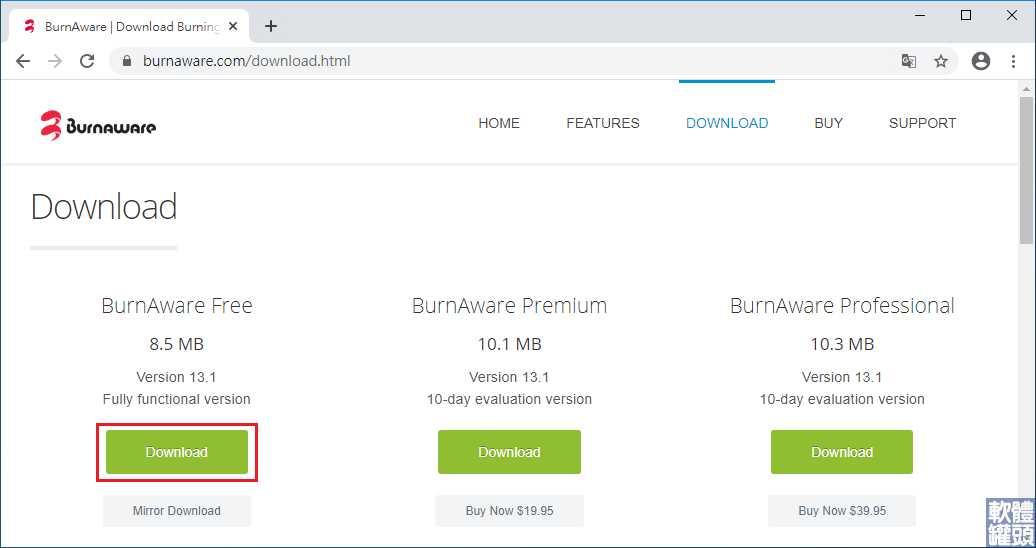Download BurnAware Professional with green button
Screen dimensions: 1036x548
[842, 452]
